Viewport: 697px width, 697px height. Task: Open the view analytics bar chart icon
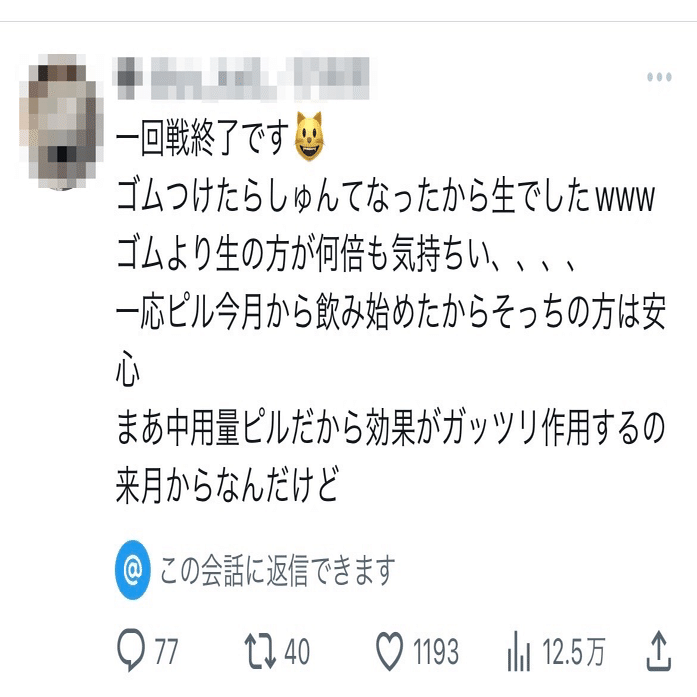(519, 651)
